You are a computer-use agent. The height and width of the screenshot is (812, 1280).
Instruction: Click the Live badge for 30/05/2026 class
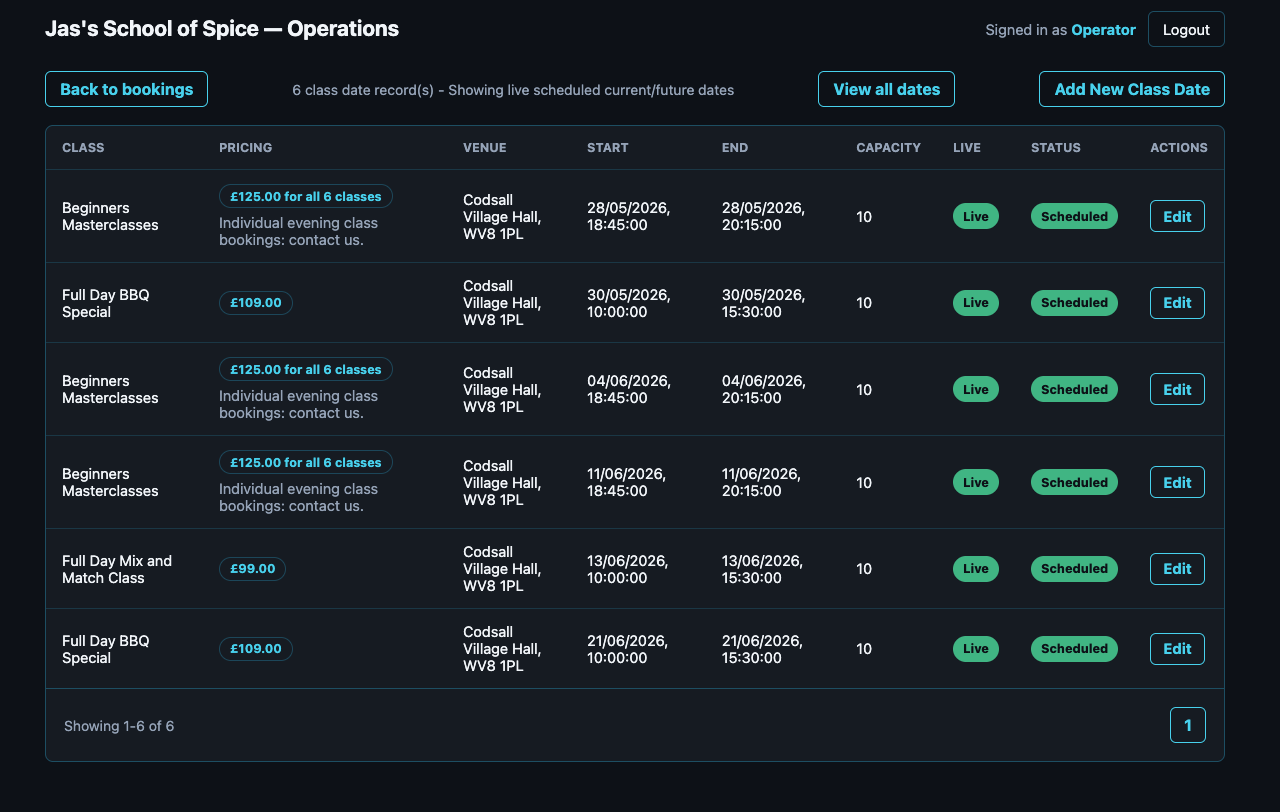[976, 303]
